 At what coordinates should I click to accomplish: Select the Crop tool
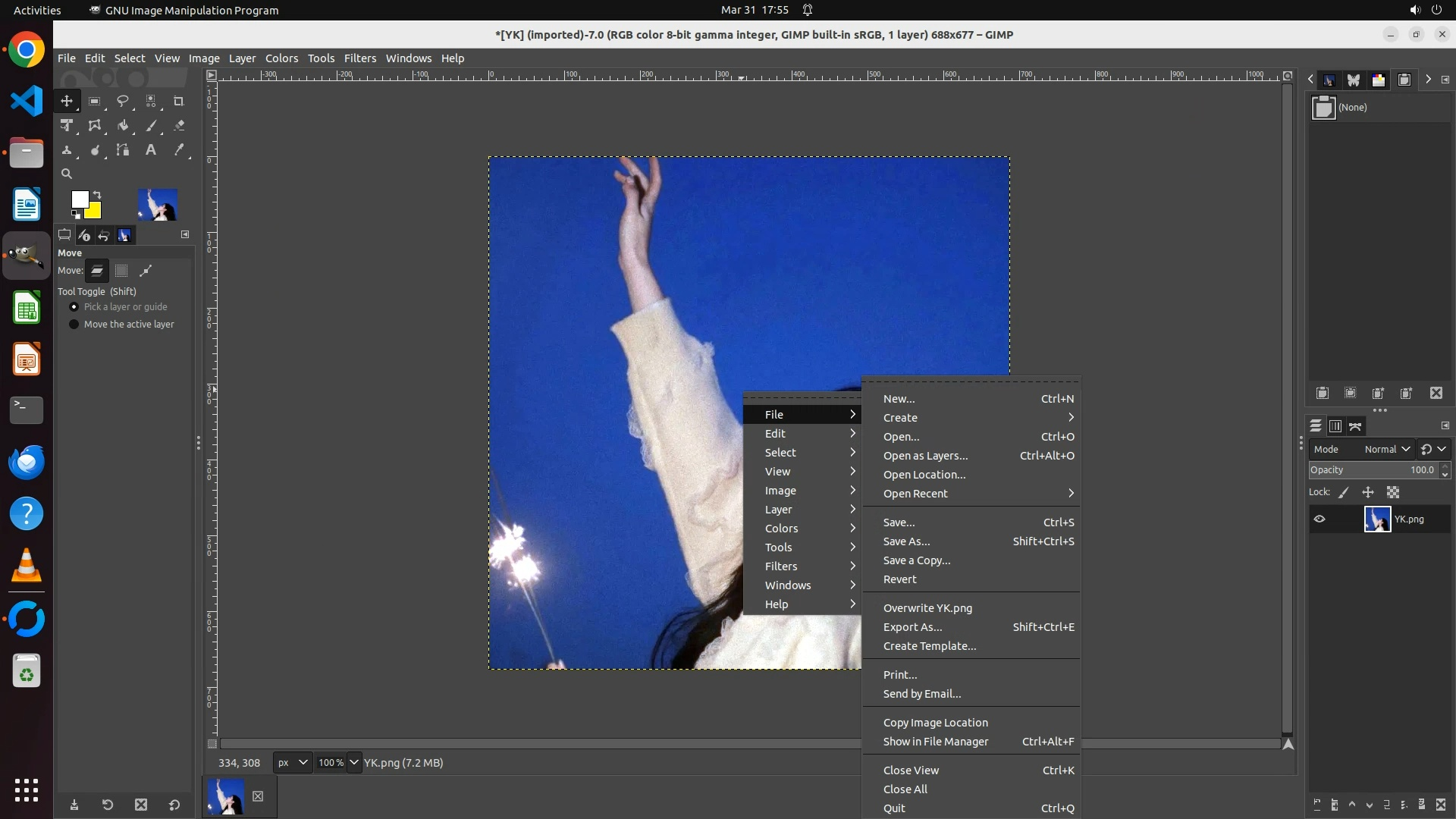(x=179, y=101)
